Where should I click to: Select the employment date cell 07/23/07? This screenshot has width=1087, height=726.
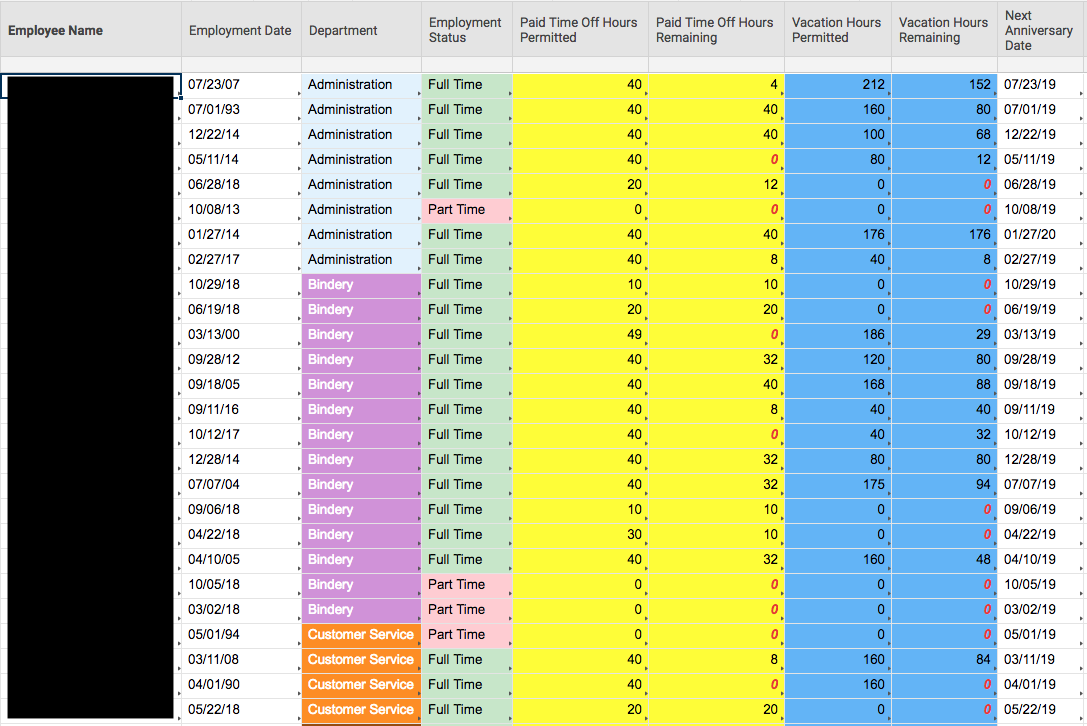click(x=241, y=85)
